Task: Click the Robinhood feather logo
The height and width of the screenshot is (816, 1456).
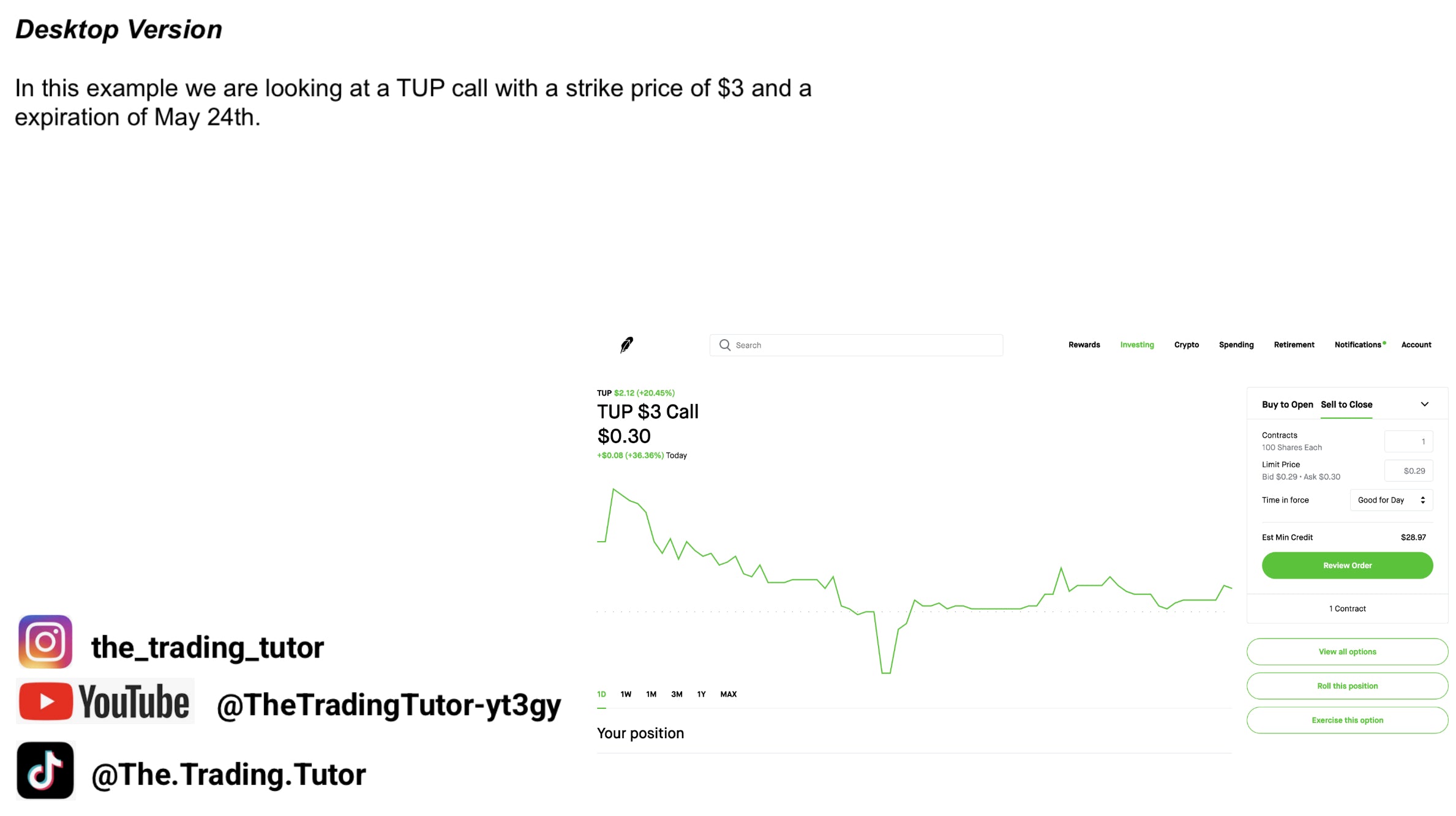Action: click(626, 345)
